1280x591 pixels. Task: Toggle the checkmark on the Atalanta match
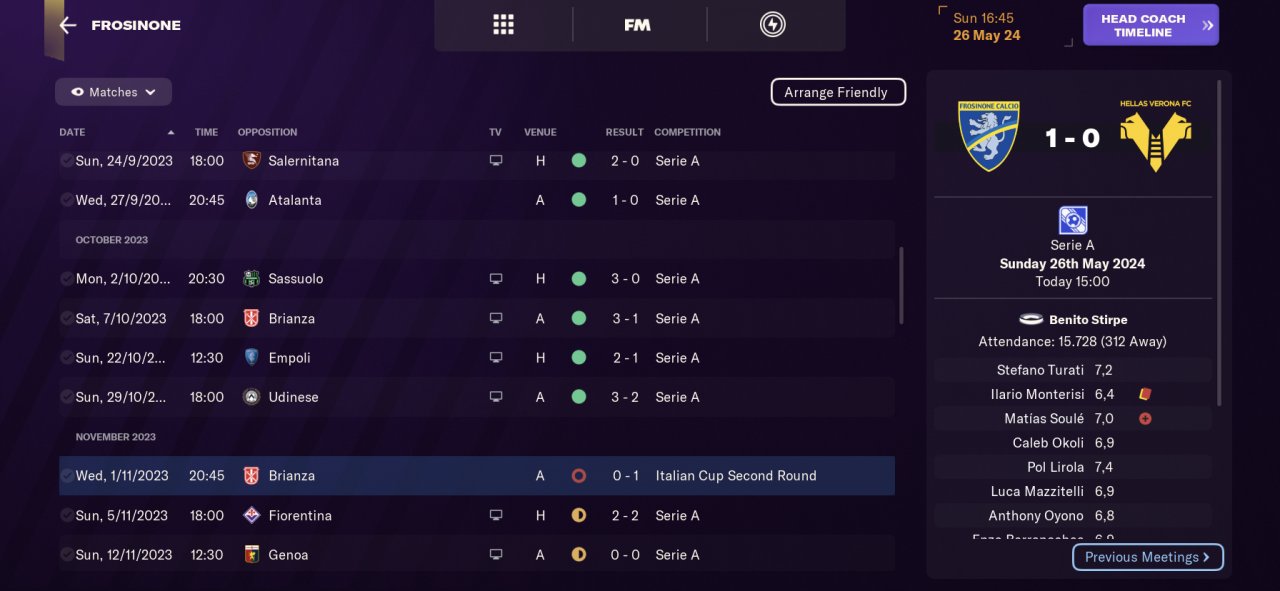(66, 200)
